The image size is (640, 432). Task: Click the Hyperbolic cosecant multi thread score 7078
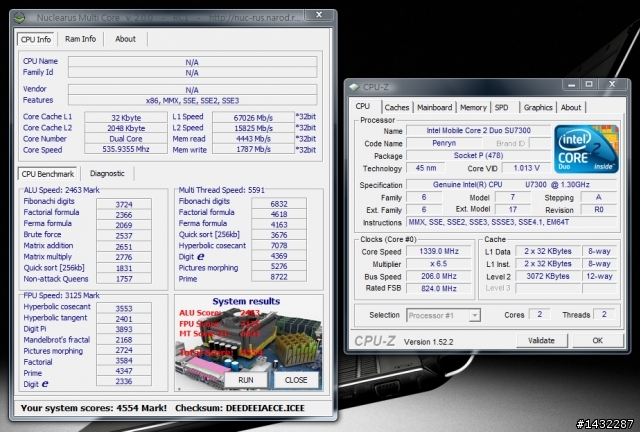(279, 245)
